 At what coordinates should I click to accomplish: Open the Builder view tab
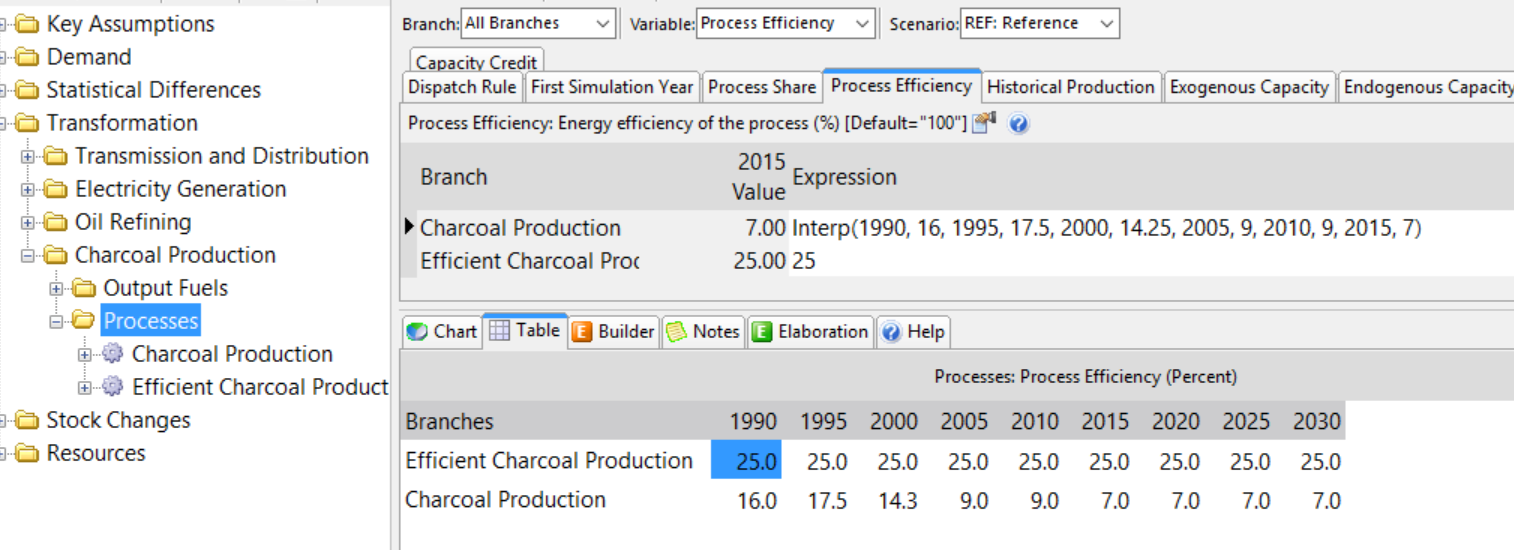click(613, 331)
